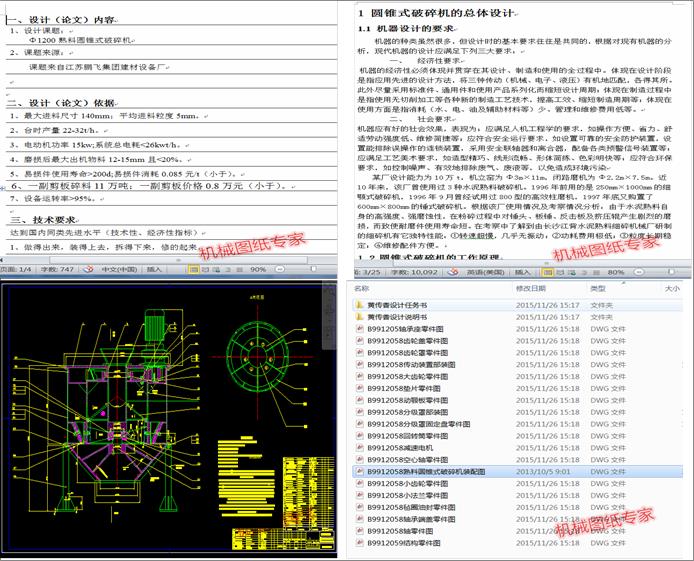
Task: Click the 字数: 10,092 word count
Action: pyautogui.click(x=415, y=272)
